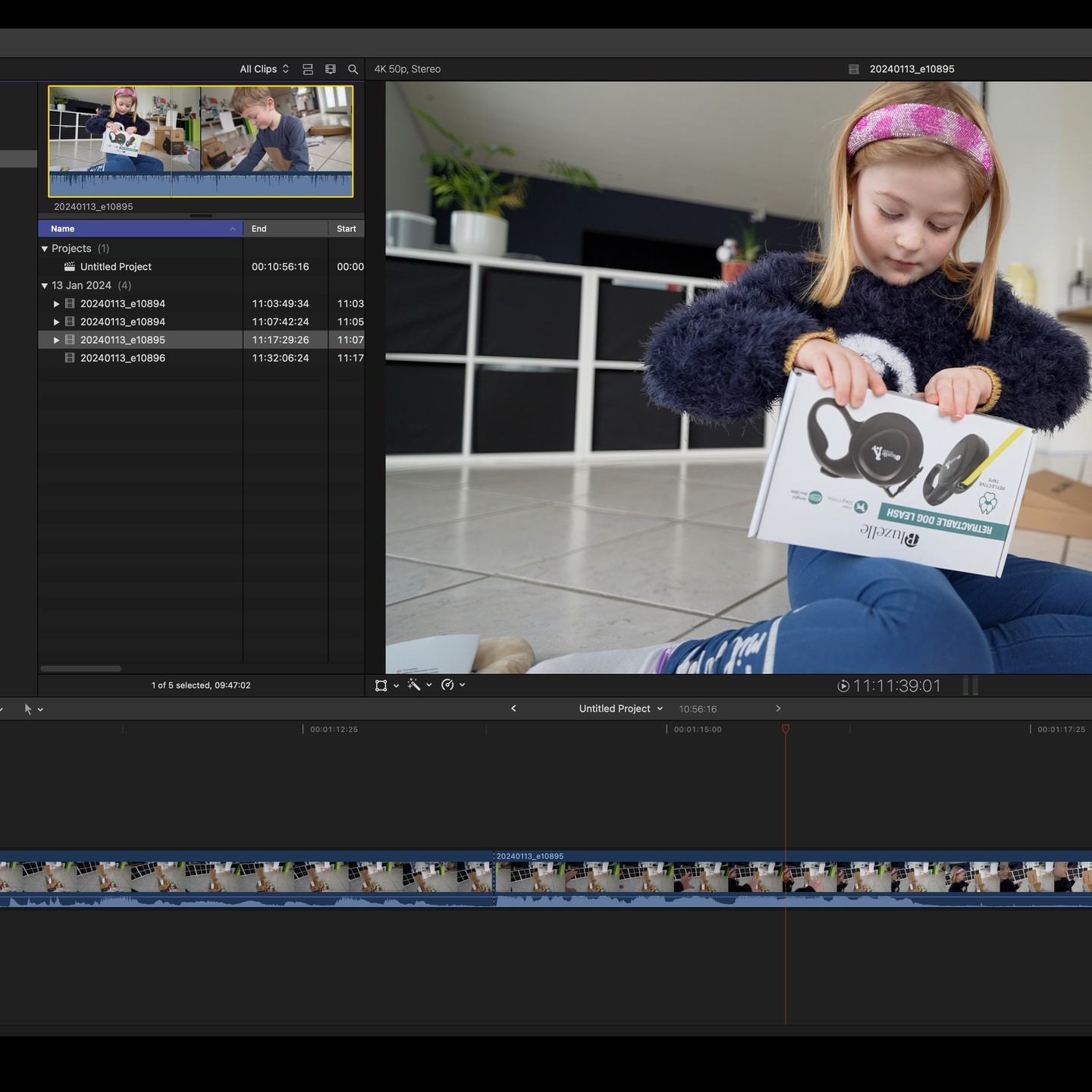
Task: Select Untitled Project in the browser list
Action: tap(115, 267)
